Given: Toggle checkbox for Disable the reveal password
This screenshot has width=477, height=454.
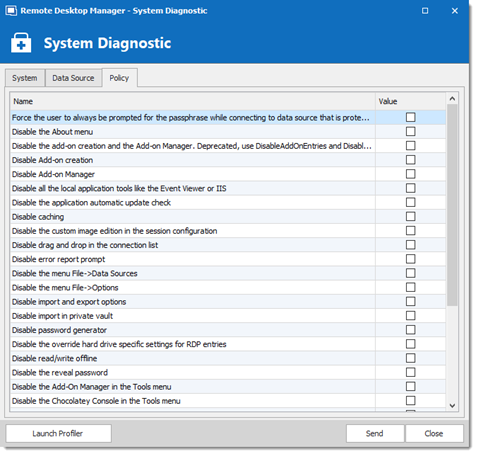Looking at the screenshot, I should pyautogui.click(x=411, y=372).
